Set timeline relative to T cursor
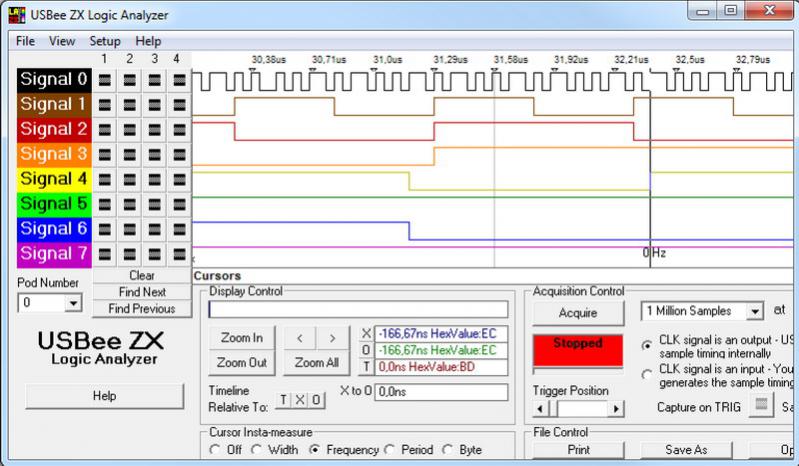The width and height of the screenshot is (799, 466). tap(283, 400)
